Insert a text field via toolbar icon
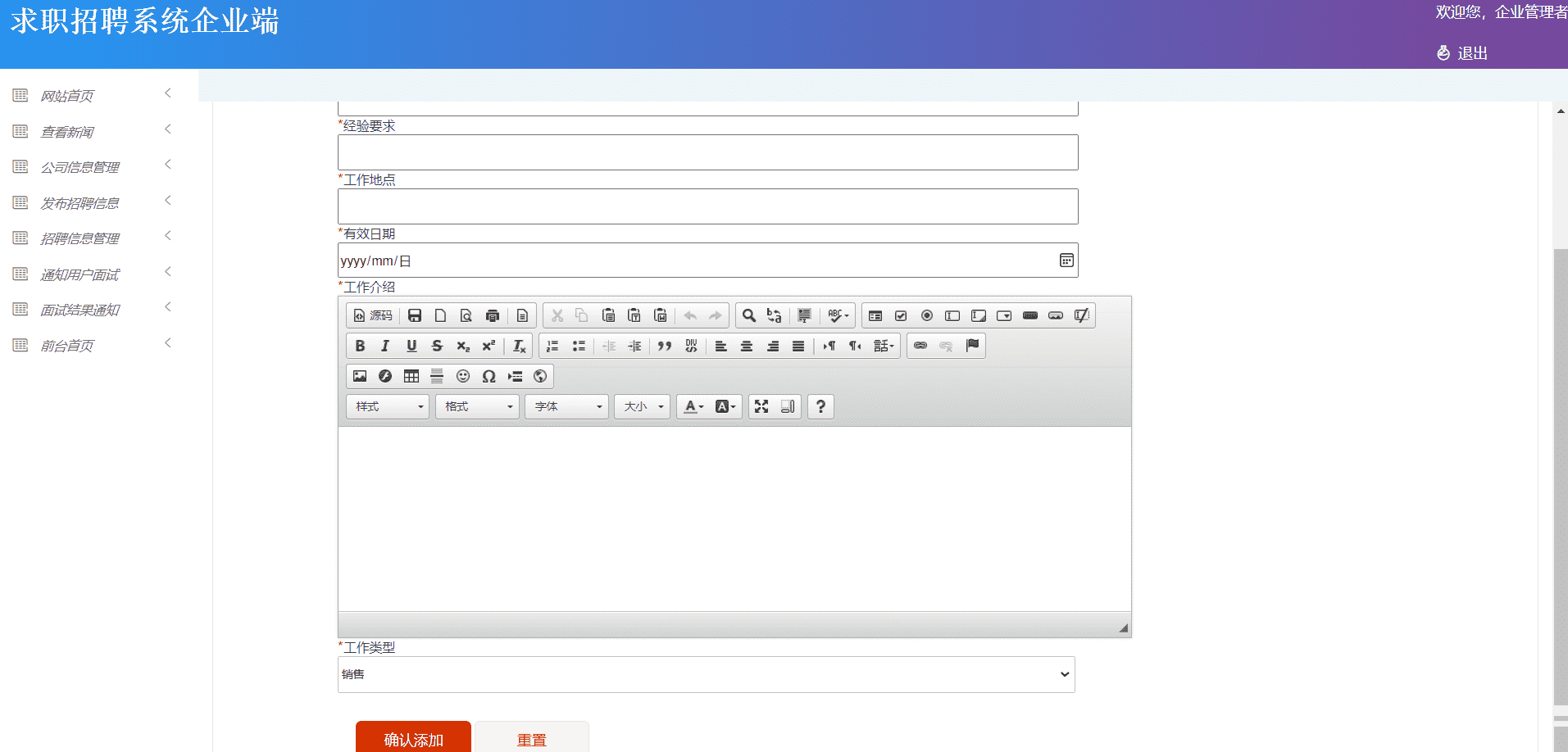This screenshot has width=1568, height=752. [x=952, y=315]
